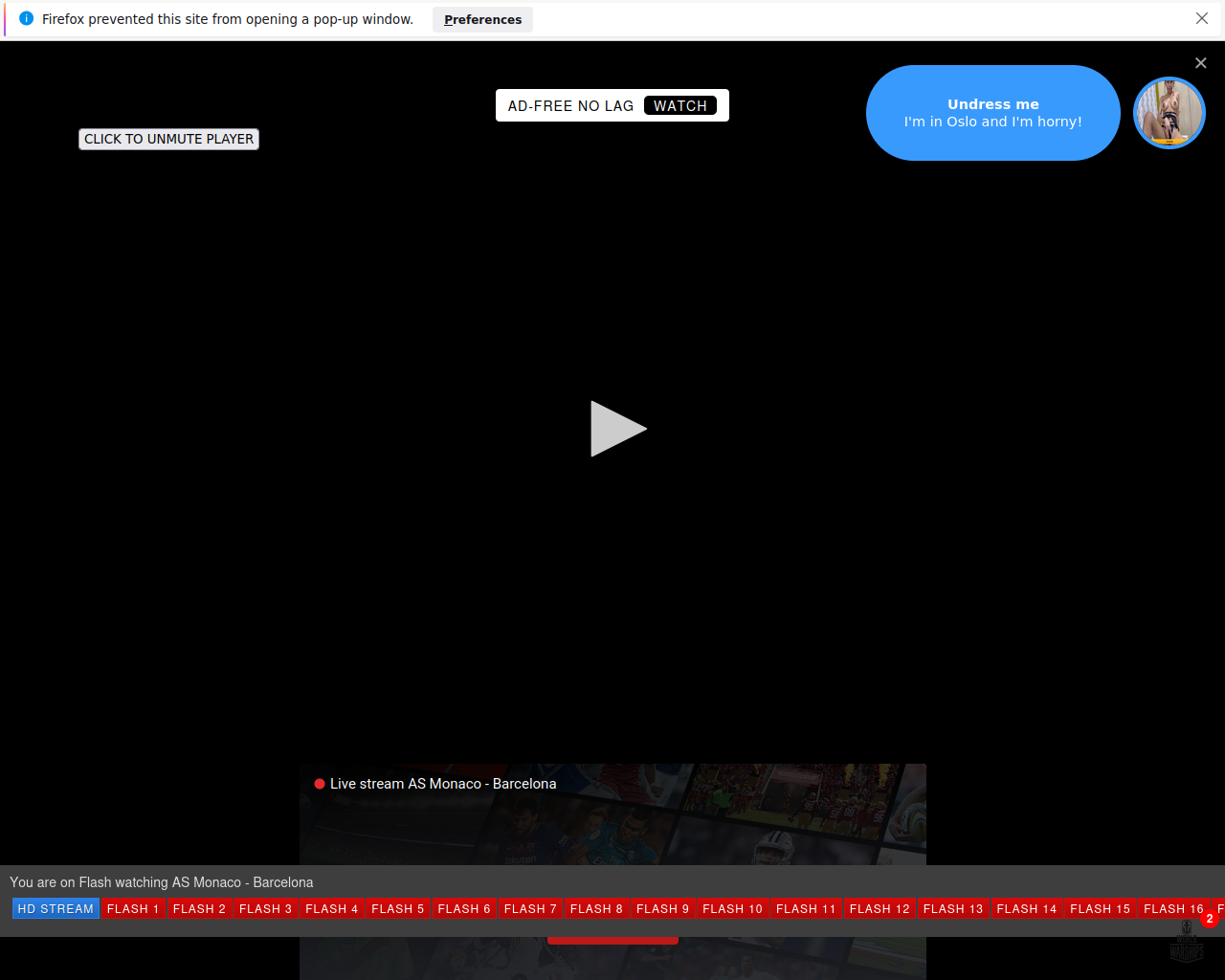This screenshot has width=1225, height=980.
Task: Switch to the FLASH 8 stream
Action: point(596,908)
